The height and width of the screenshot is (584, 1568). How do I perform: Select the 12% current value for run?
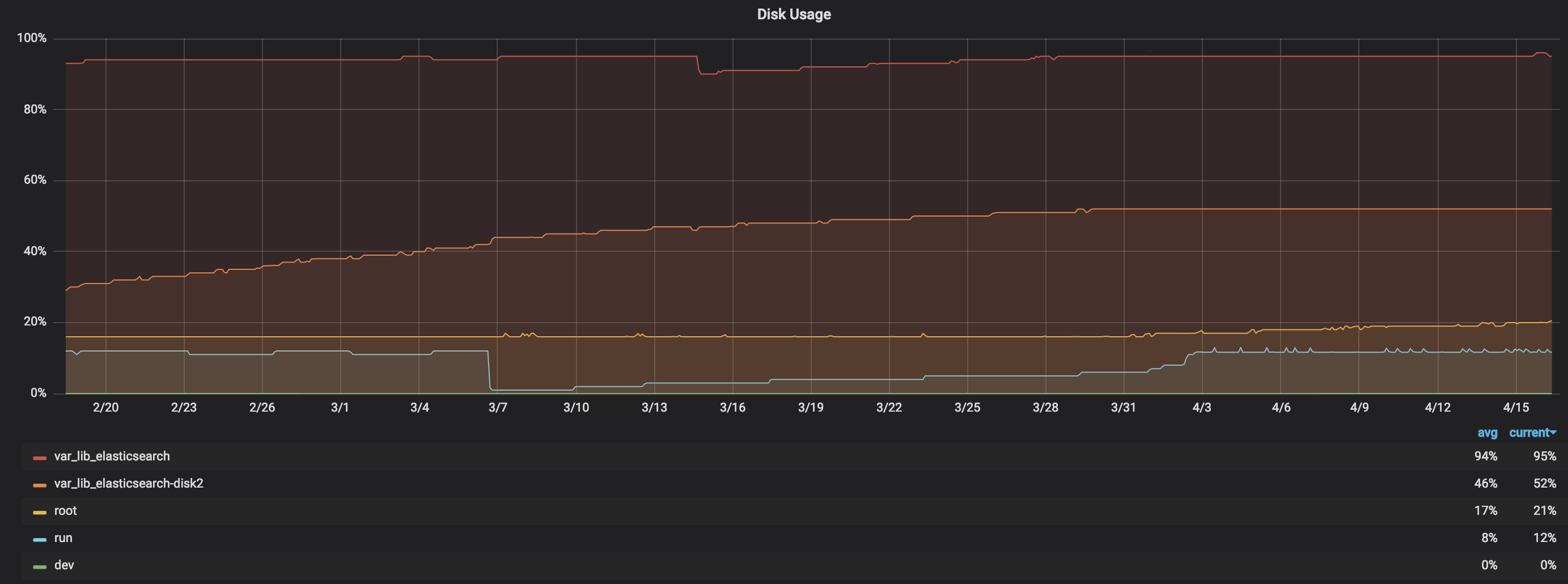[x=1544, y=538]
